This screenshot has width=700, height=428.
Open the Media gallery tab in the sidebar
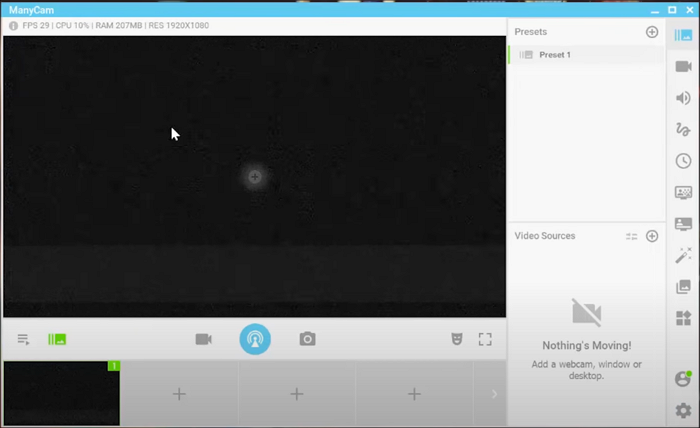tap(683, 287)
